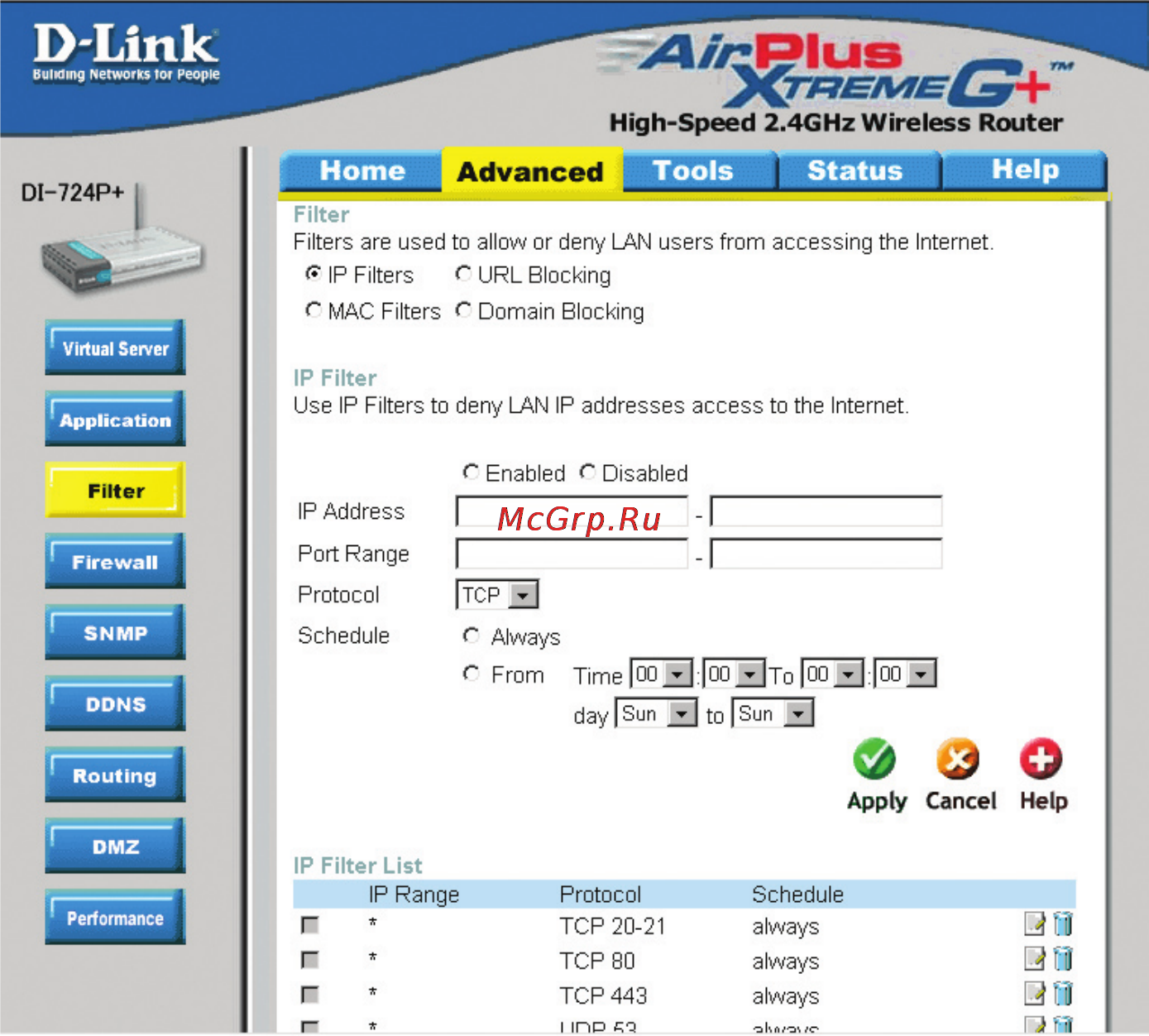This screenshot has height=1036, width=1149.
Task: Open the end day Sun dropdown
Action: pyautogui.click(x=773, y=713)
